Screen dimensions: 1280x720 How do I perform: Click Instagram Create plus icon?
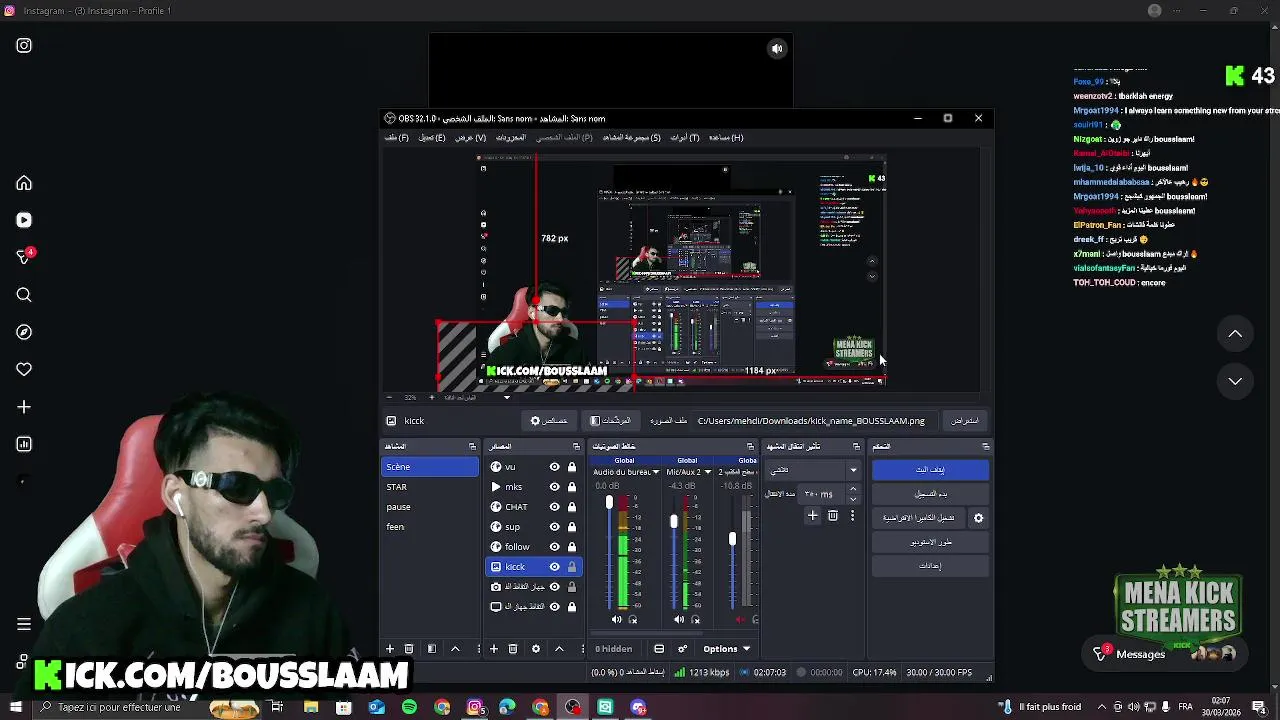(x=24, y=407)
